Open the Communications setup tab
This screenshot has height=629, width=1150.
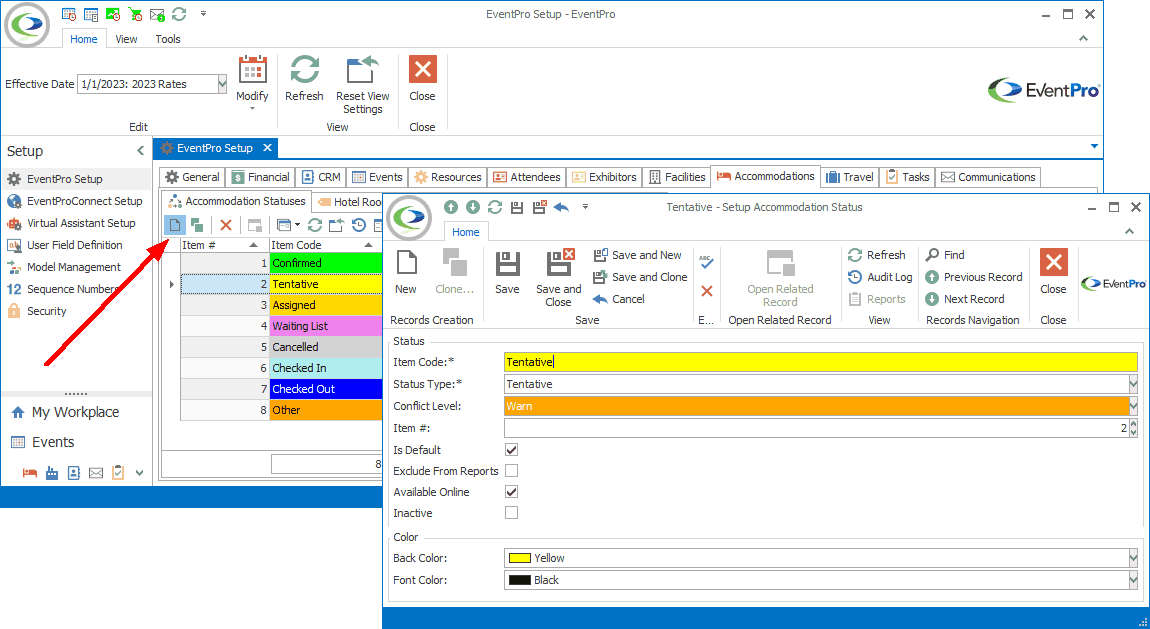point(988,177)
